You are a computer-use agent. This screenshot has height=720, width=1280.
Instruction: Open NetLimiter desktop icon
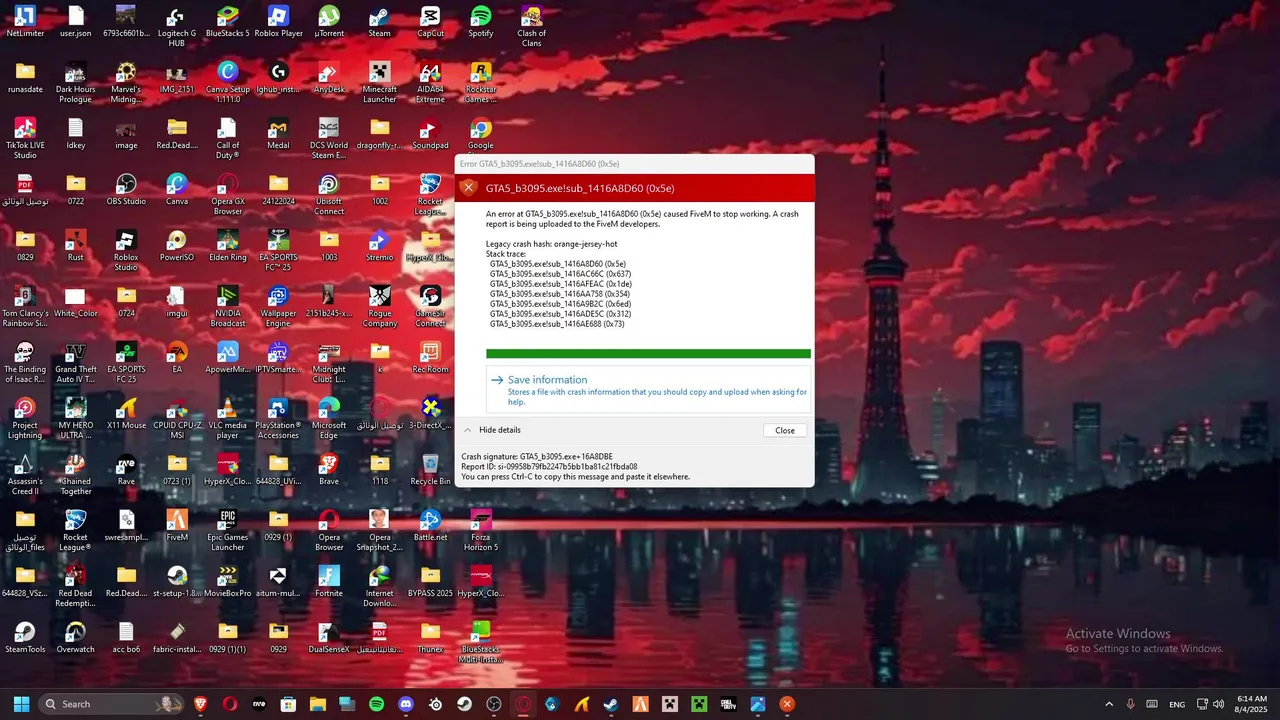(x=25, y=21)
